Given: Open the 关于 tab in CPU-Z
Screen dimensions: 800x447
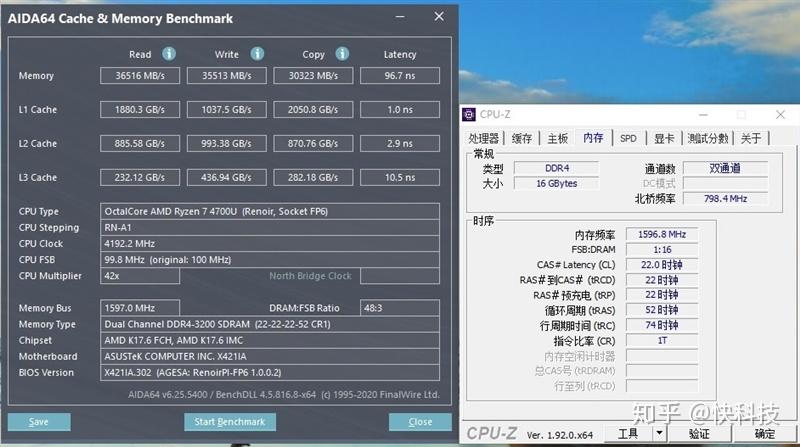Looking at the screenshot, I should pyautogui.click(x=751, y=138).
